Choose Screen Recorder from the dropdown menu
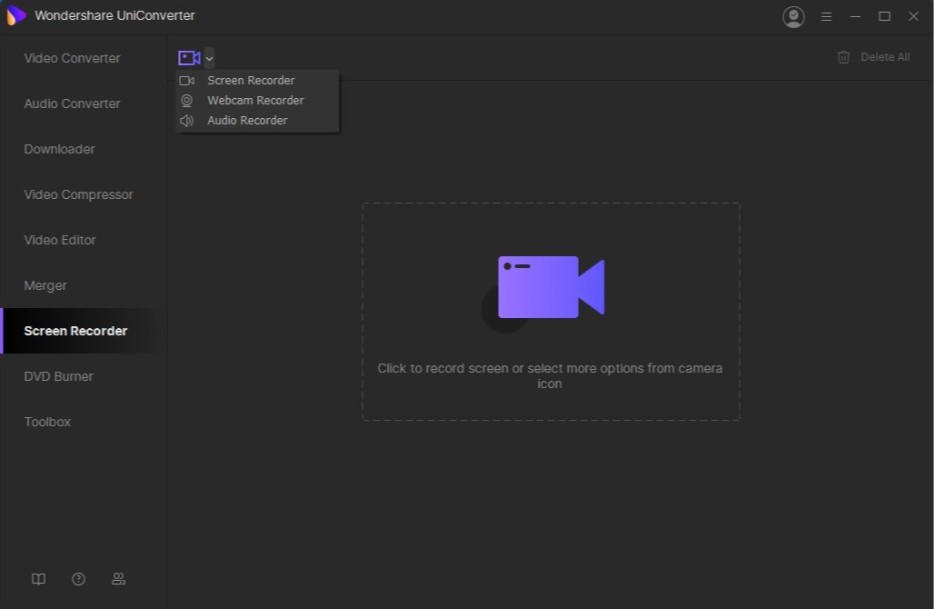Viewport: 934px width, 609px height. 257,80
